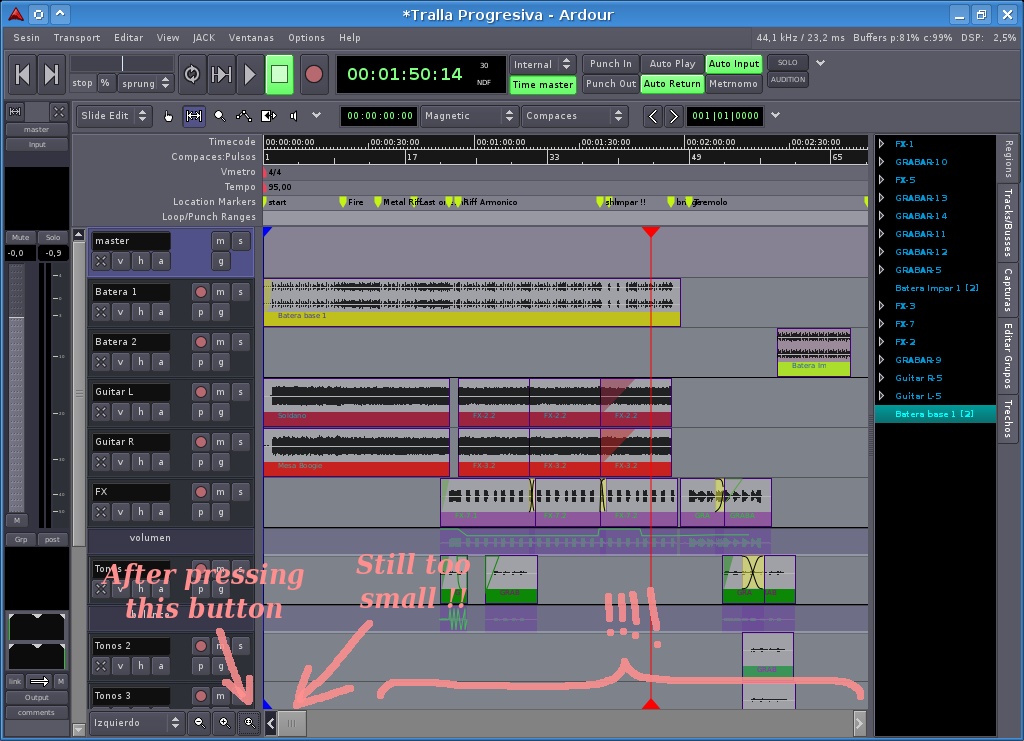Toggle the Auto Return button
The width and height of the screenshot is (1024, 741).
tap(671, 84)
